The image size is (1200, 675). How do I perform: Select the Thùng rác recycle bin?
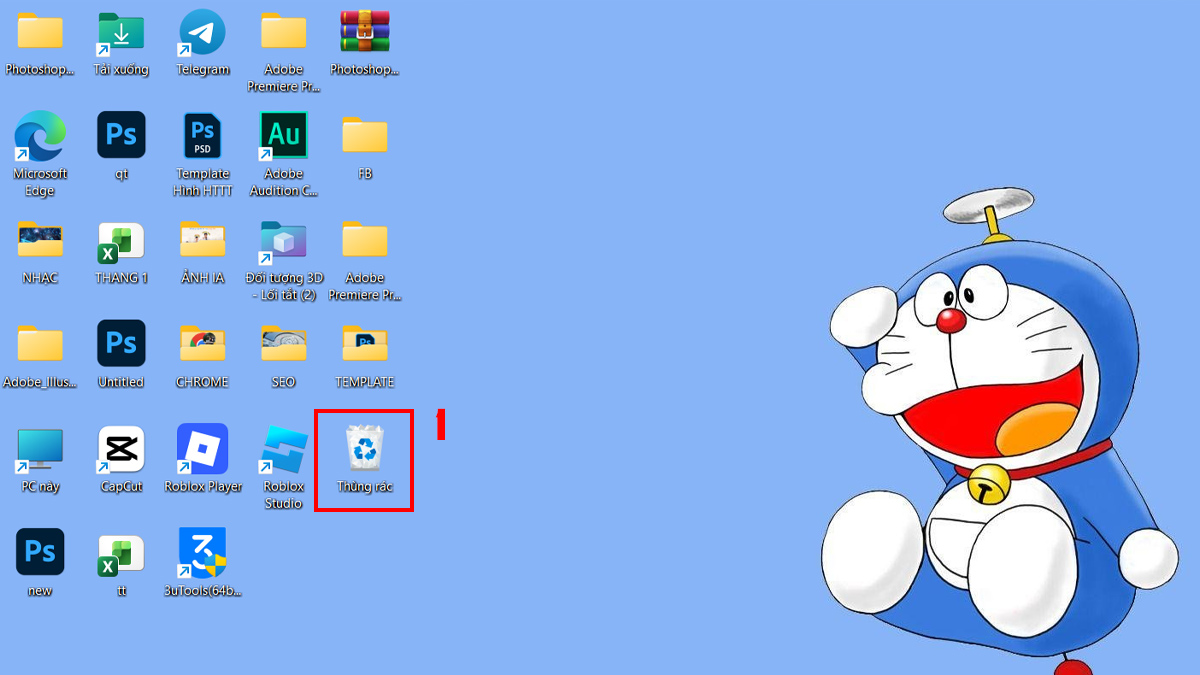tap(364, 448)
